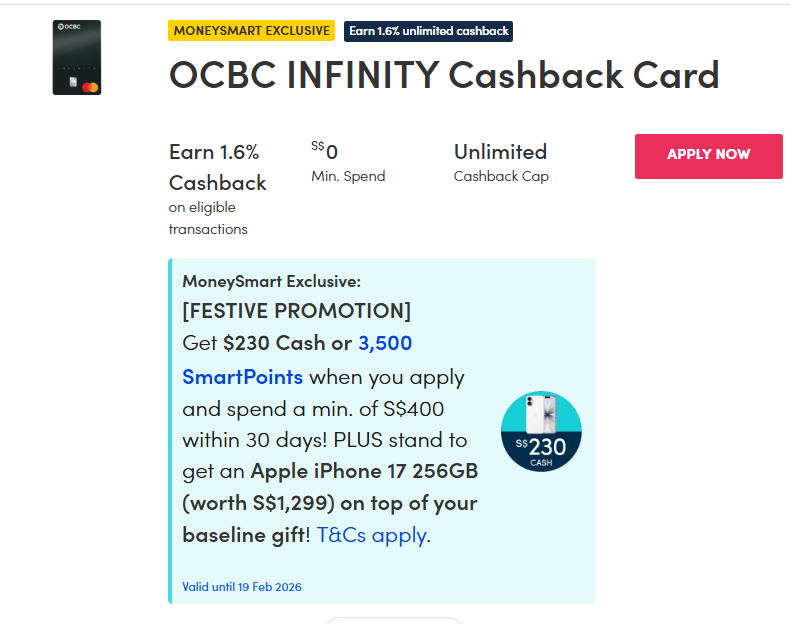Click the Mastercard logo on the card image
This screenshot has height=624, width=790.
click(90, 88)
